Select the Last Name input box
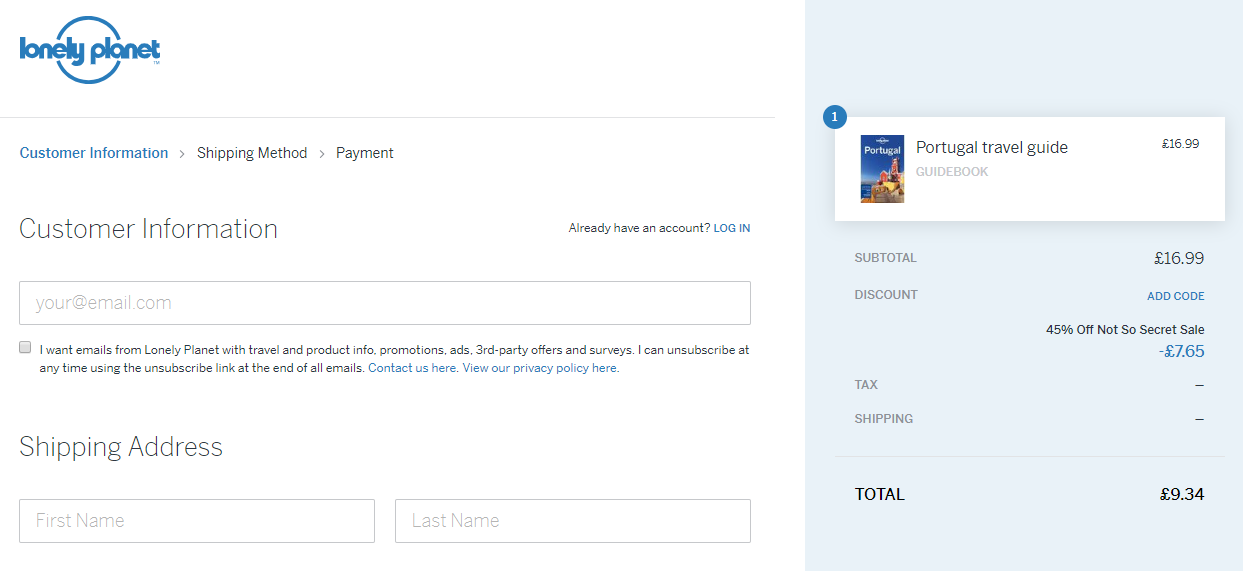The height and width of the screenshot is (571, 1243). (573, 521)
